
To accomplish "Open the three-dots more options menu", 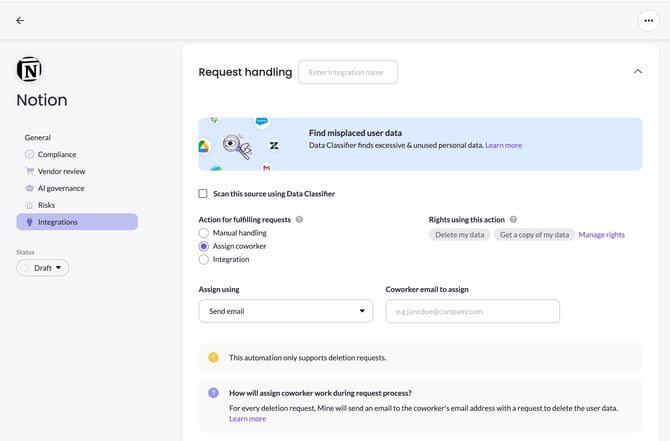I will 648,21.
